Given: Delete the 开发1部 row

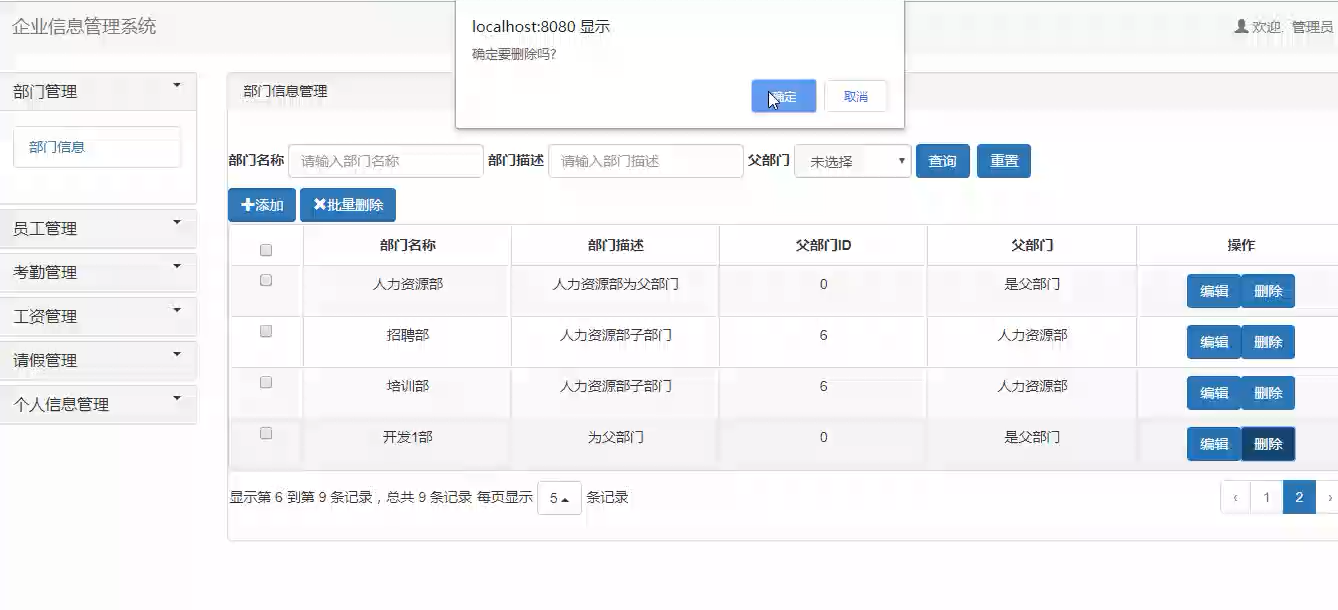Looking at the screenshot, I should pyautogui.click(x=1268, y=444).
